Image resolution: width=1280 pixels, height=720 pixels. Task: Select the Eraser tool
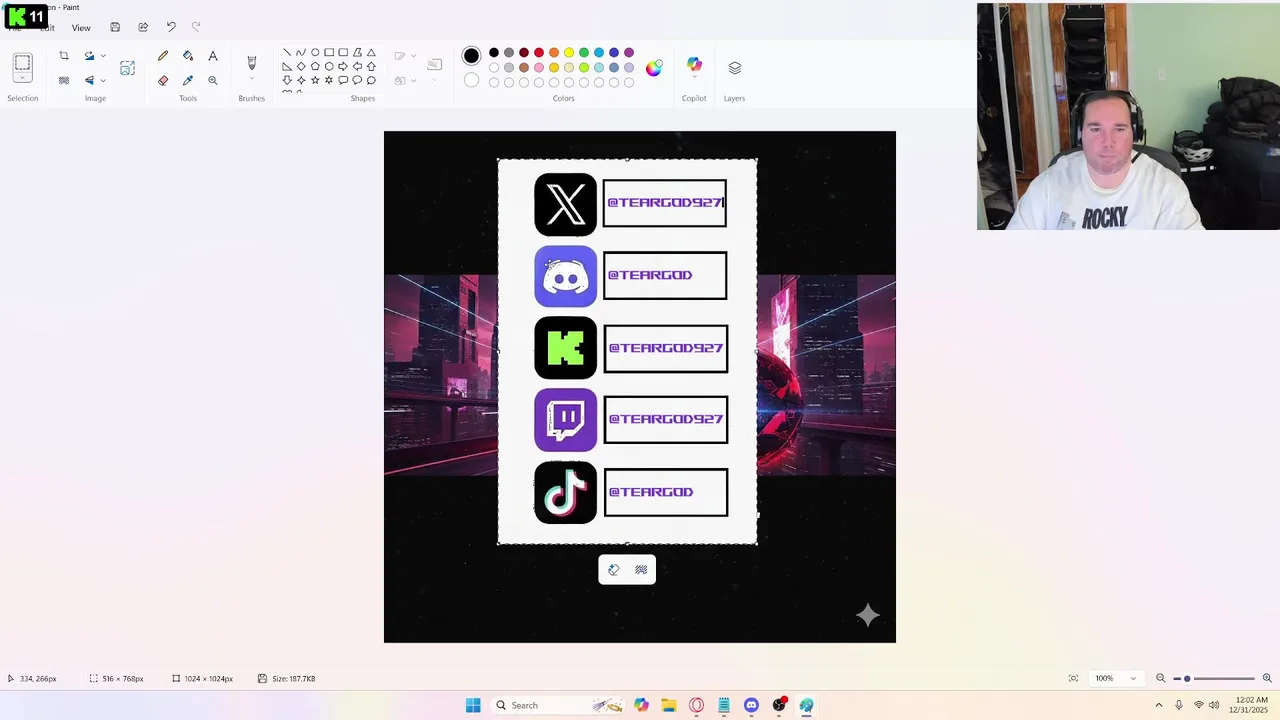pos(163,80)
